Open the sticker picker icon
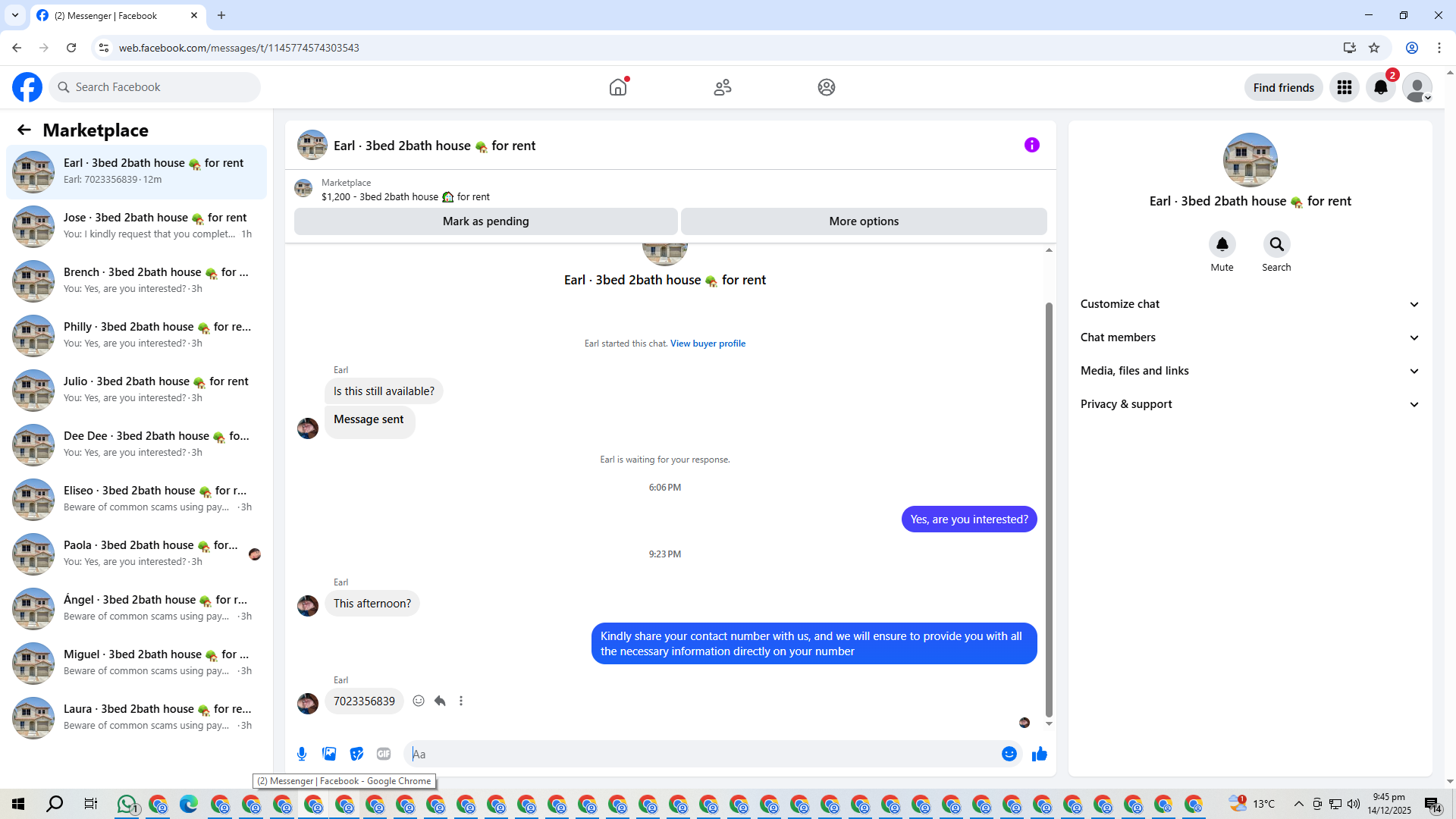 click(x=356, y=754)
